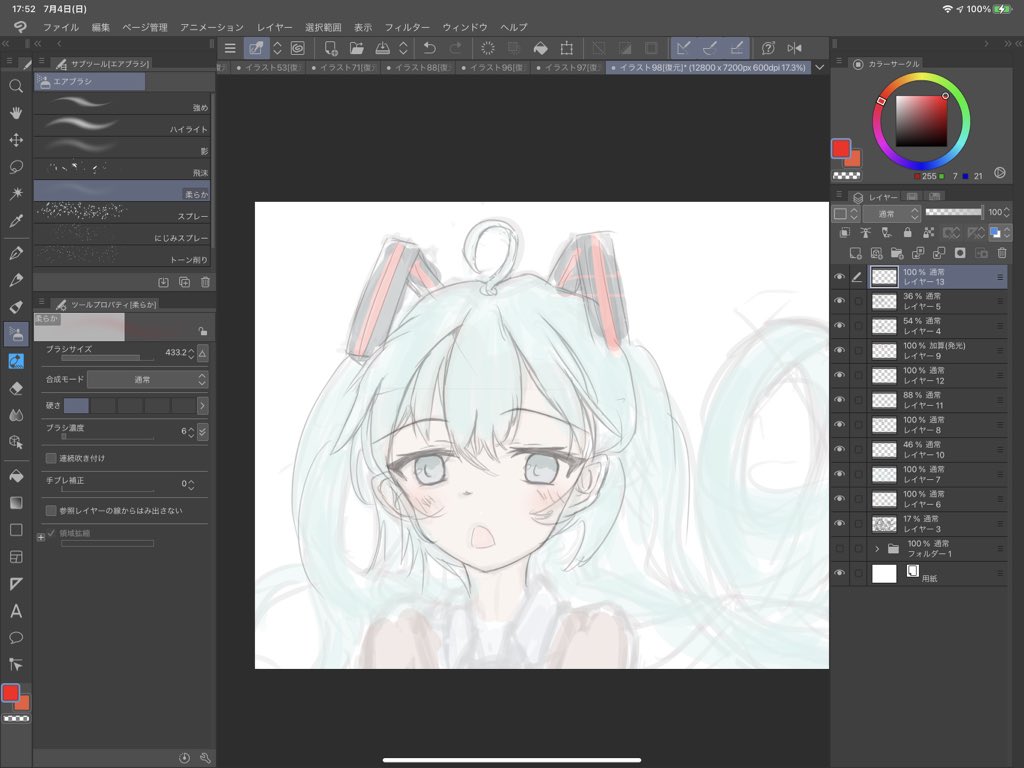
Task: Click the Scale/Rotate transform icon
Action: (x=567, y=48)
